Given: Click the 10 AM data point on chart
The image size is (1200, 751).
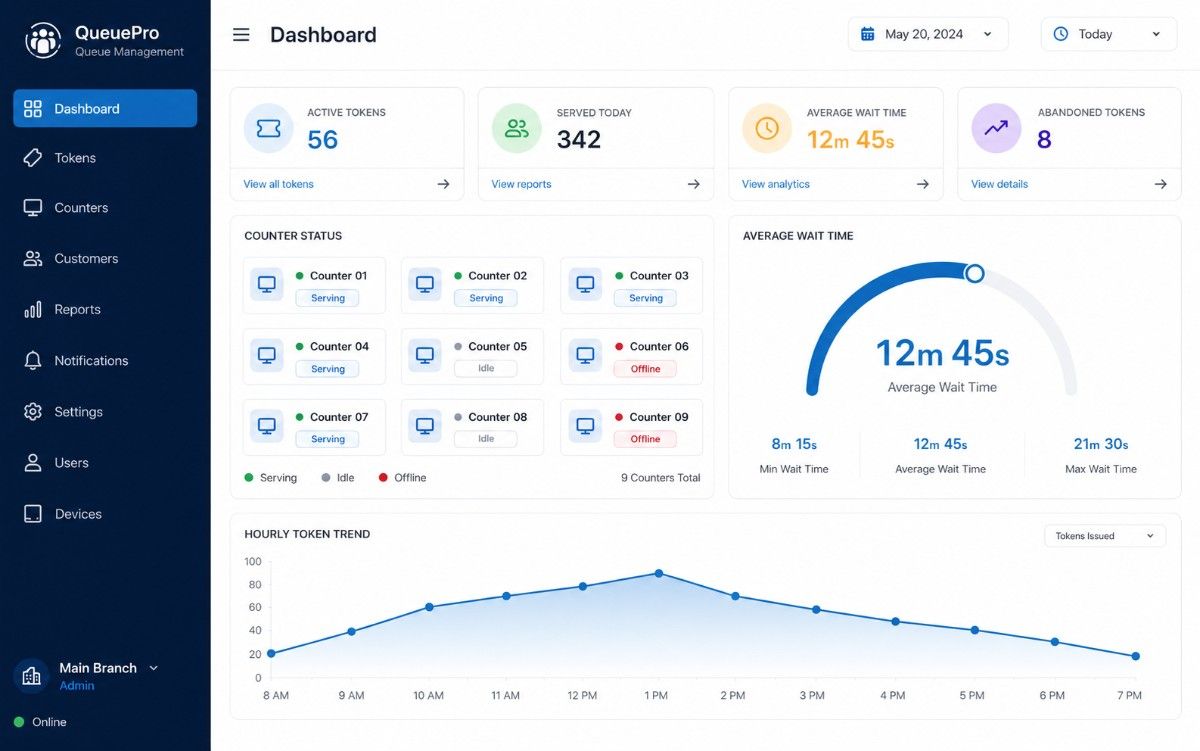Looking at the screenshot, I should tap(429, 607).
